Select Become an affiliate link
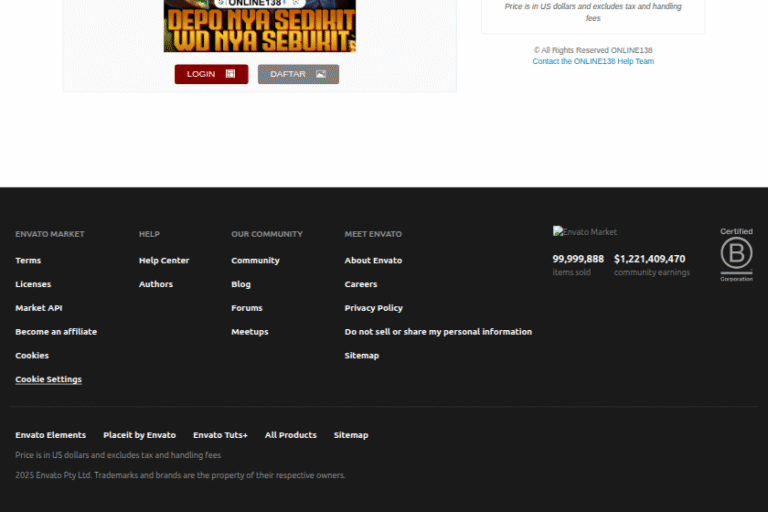Viewport: 768px width, 512px height. pos(56,332)
